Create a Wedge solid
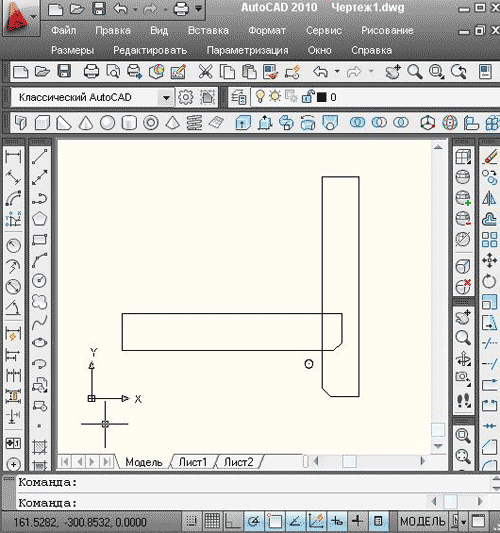Screen dimensions: 500x533 [x=64, y=123]
